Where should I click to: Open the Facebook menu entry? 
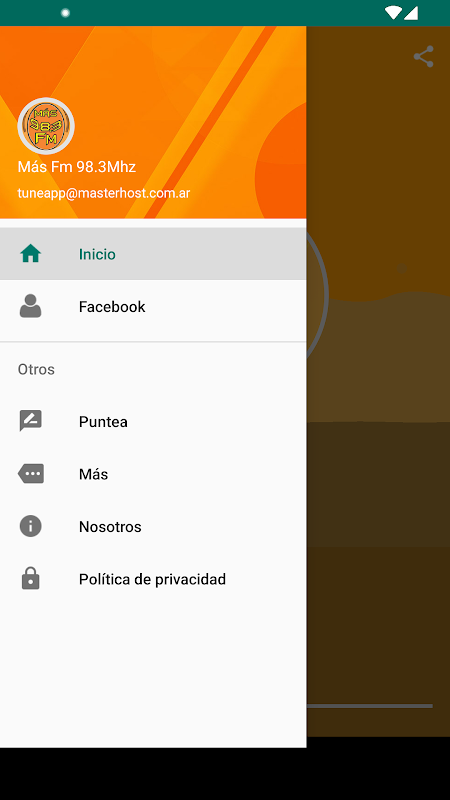point(153,307)
